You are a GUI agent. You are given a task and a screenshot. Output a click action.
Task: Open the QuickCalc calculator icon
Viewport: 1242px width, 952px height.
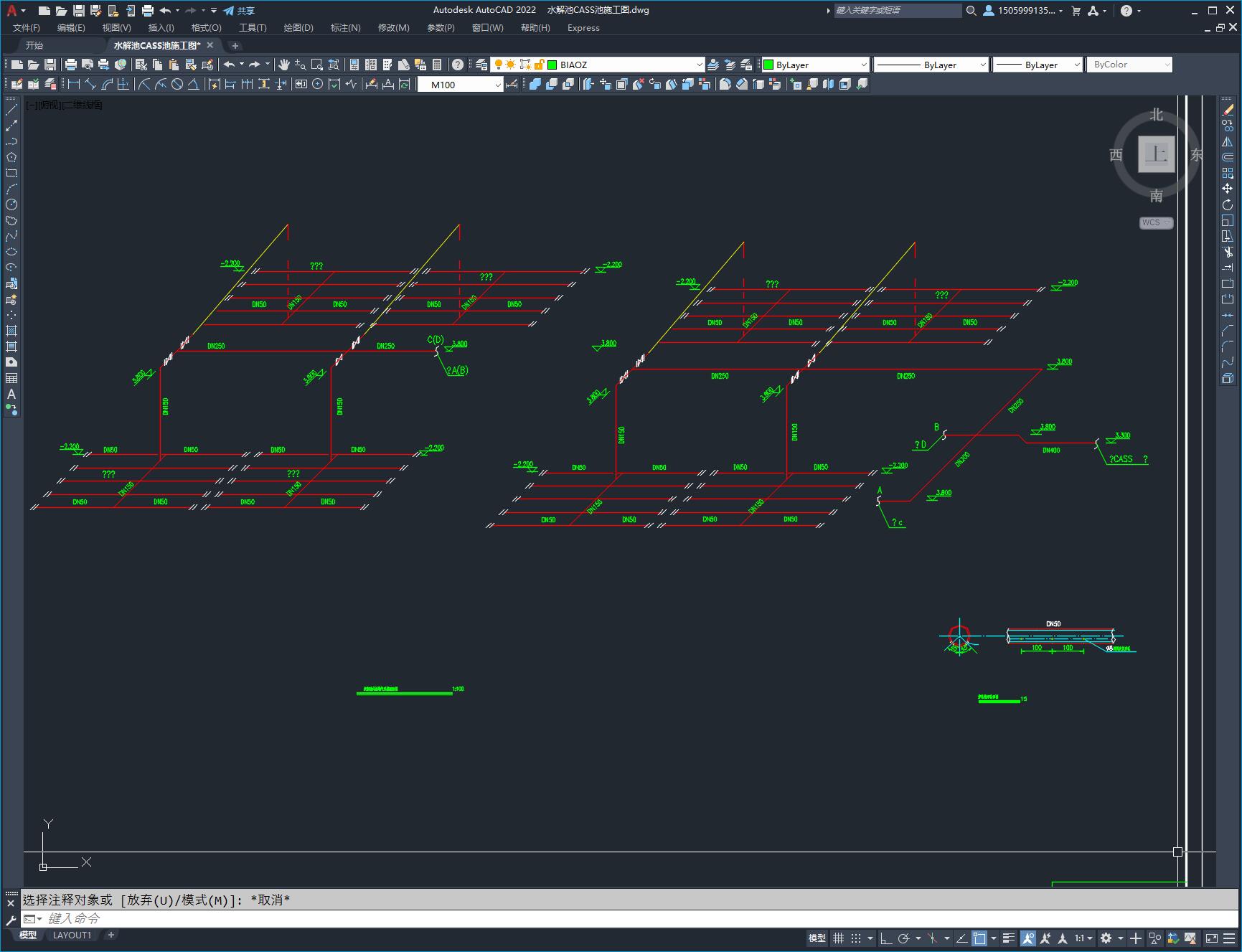437,65
